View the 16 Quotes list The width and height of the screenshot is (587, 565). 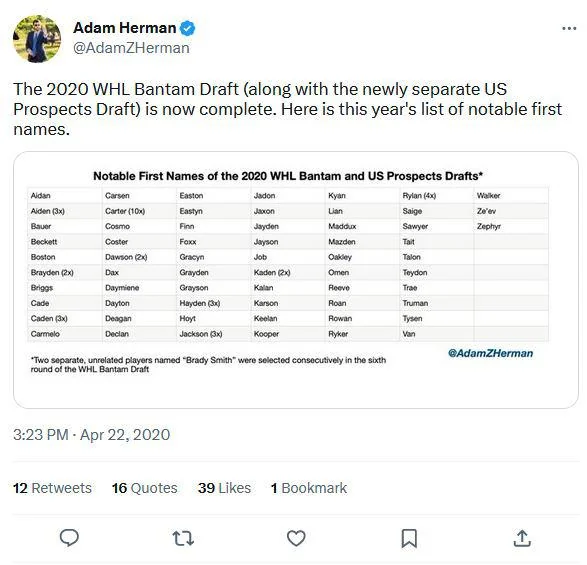145,488
